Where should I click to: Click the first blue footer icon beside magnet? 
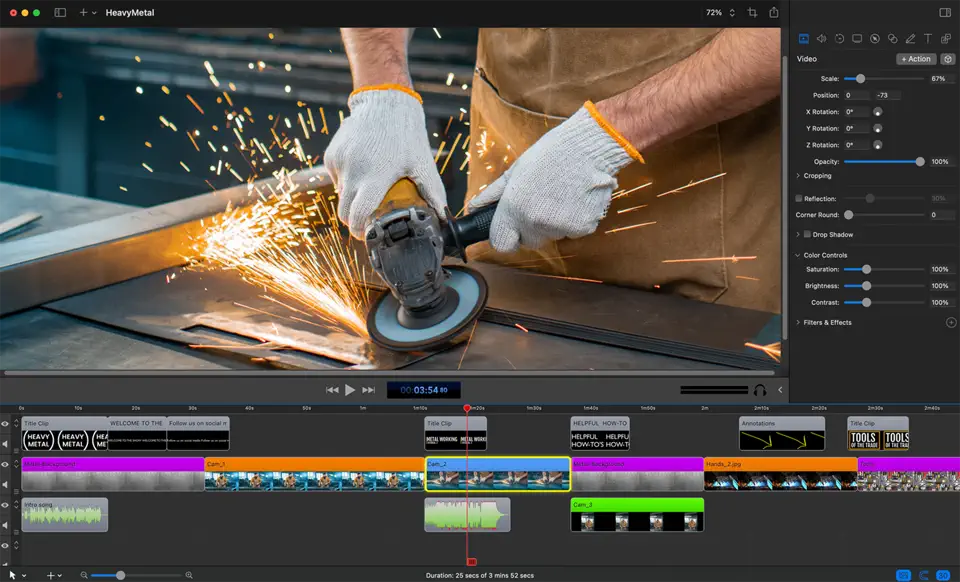903,575
